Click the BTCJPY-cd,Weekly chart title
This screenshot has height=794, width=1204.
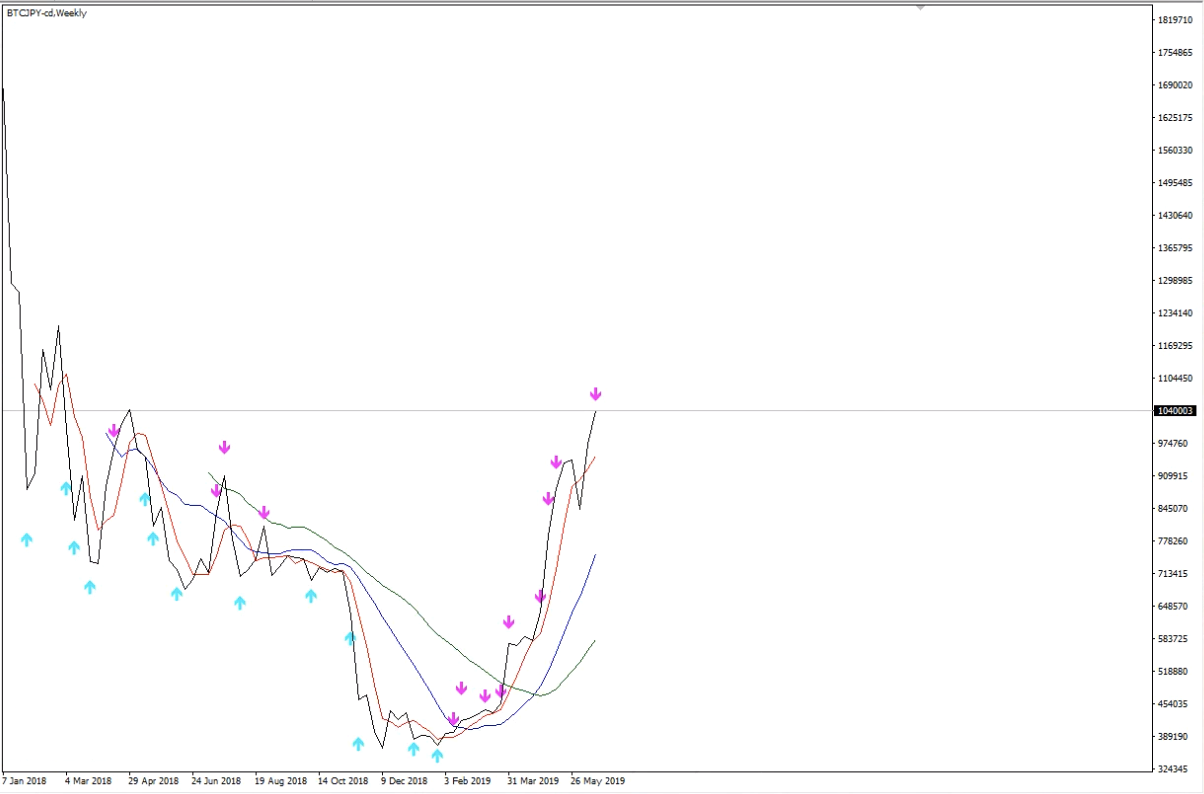pos(47,13)
